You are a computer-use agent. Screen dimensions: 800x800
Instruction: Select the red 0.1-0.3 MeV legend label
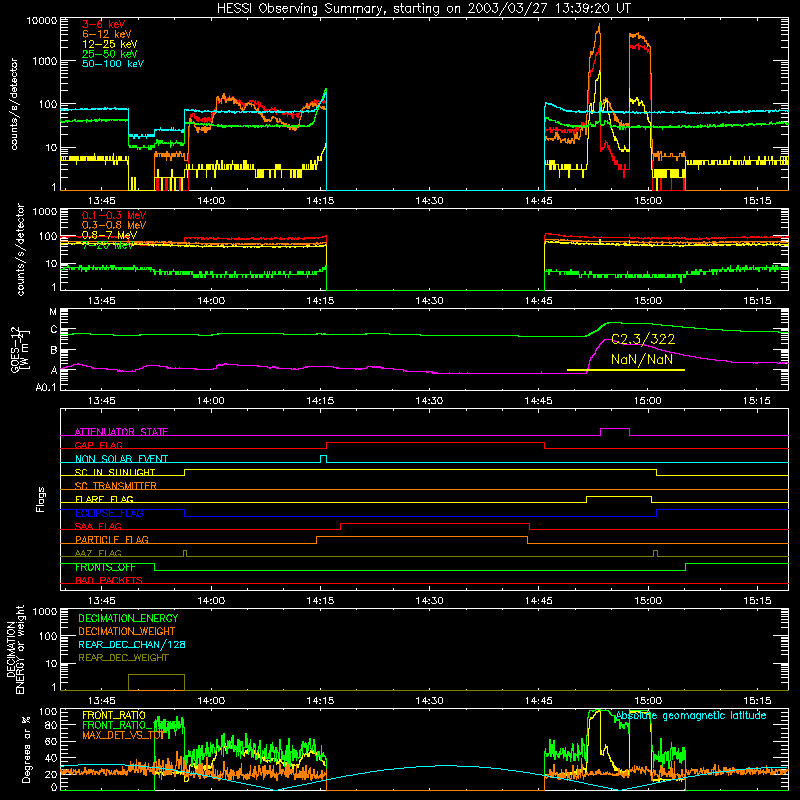[x=114, y=215]
